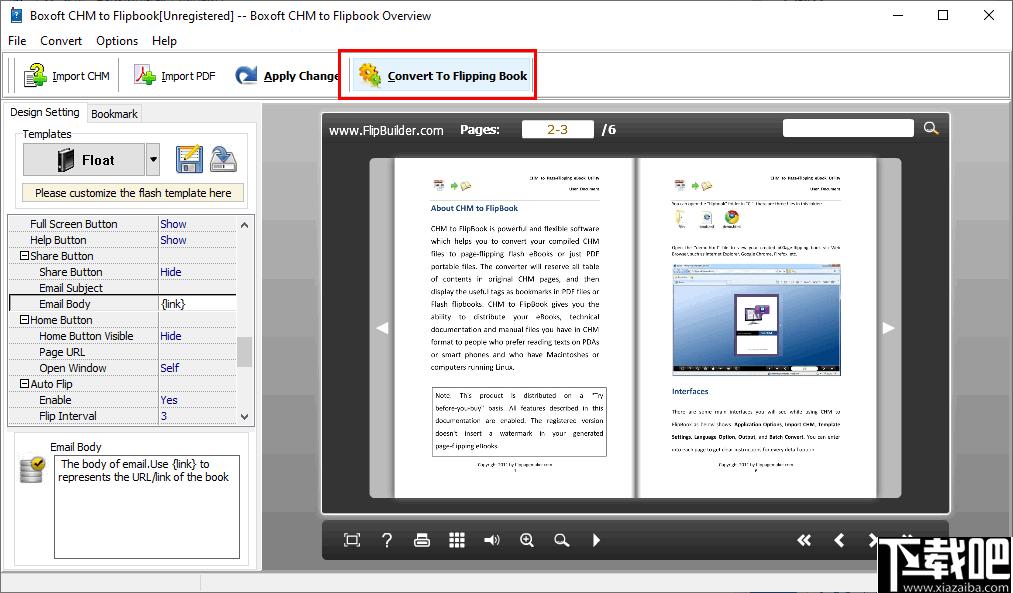Viewport: 1013px width, 593px height.
Task: Click the property list scroll up arrow
Action: (244, 224)
